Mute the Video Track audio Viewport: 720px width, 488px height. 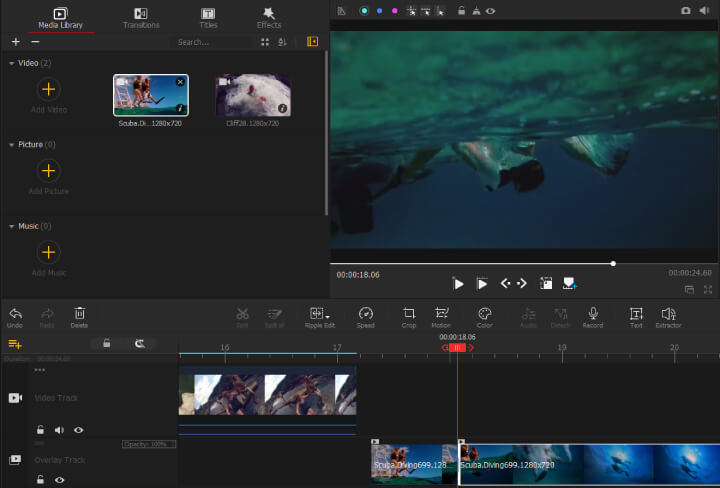click(x=59, y=430)
